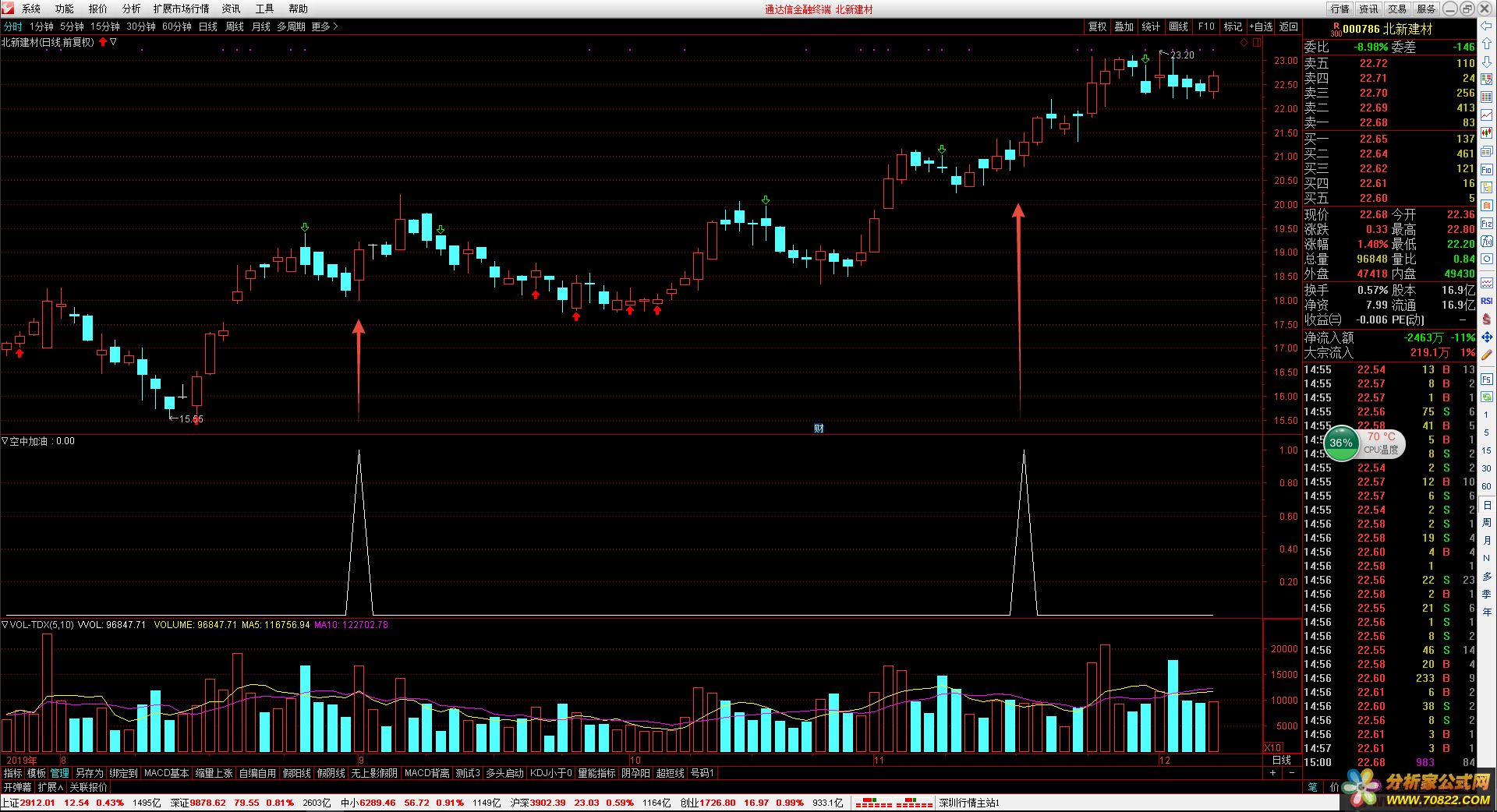This screenshot has height=812, width=1497.
Task: Select the 日 period in right sidebar
Action: [x=1487, y=505]
